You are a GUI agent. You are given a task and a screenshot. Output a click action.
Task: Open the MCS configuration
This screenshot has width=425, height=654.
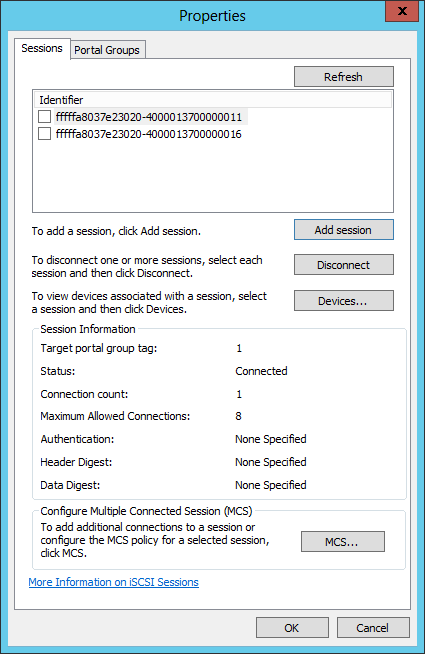(343, 542)
